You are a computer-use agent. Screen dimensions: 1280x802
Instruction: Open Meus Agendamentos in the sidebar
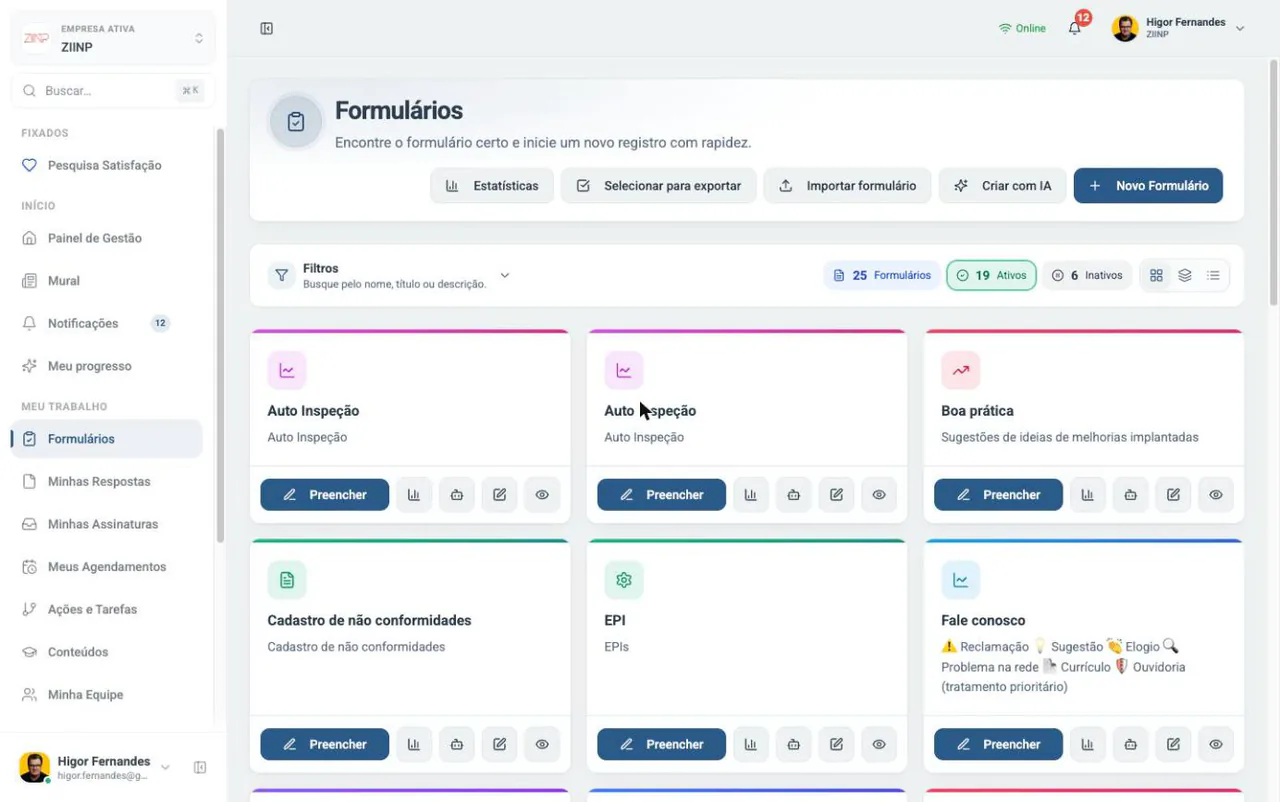(x=106, y=566)
